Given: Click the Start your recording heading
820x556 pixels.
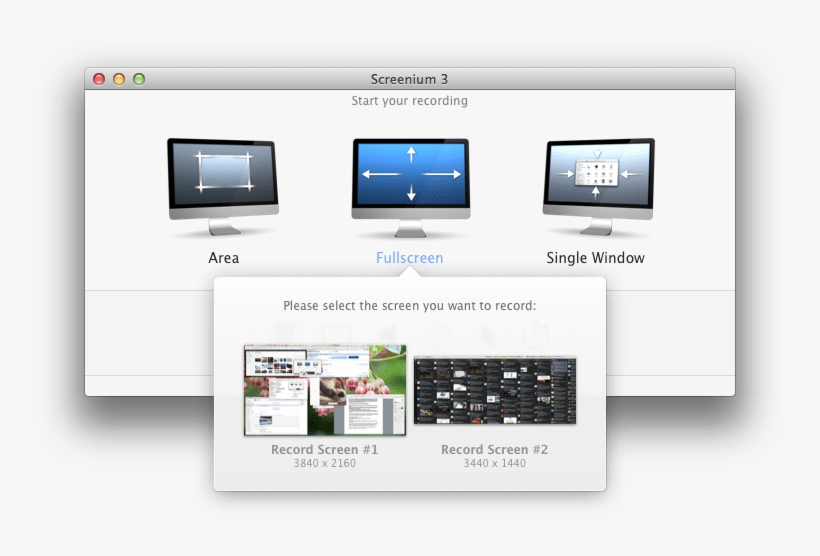Looking at the screenshot, I should tap(410, 101).
